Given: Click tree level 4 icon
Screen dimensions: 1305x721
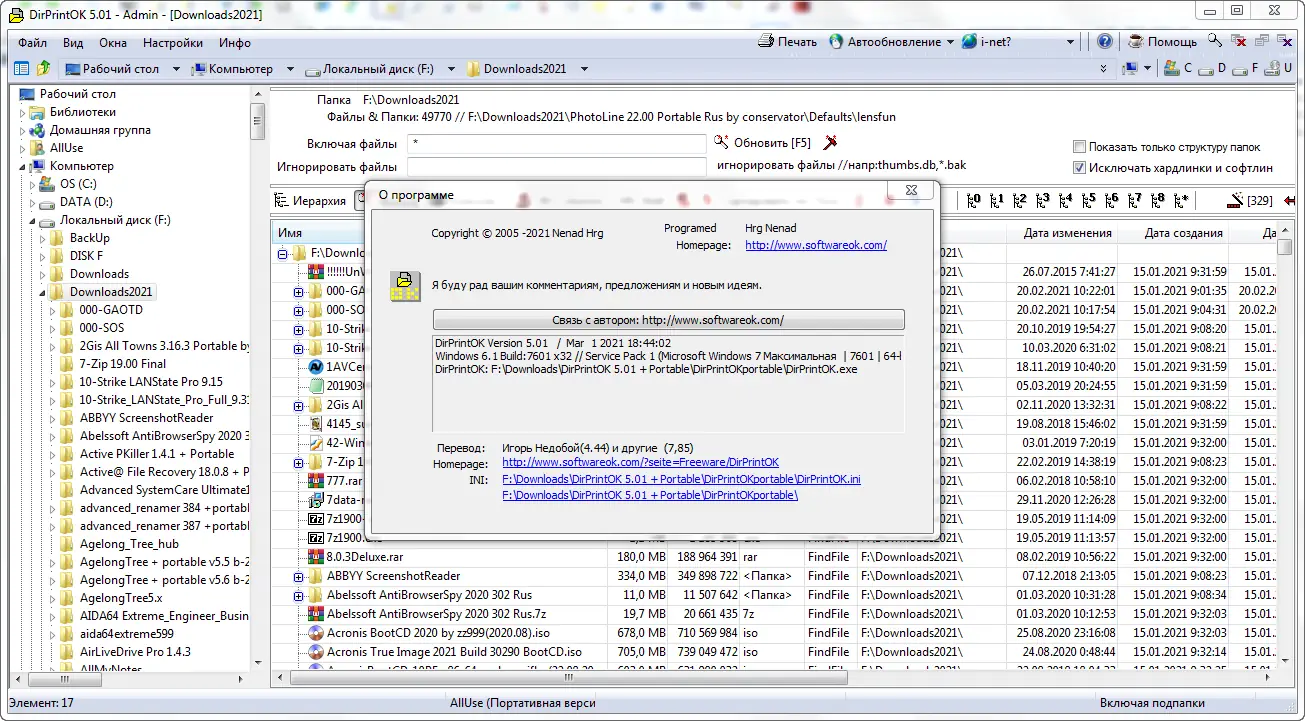Looking at the screenshot, I should [1066, 200].
